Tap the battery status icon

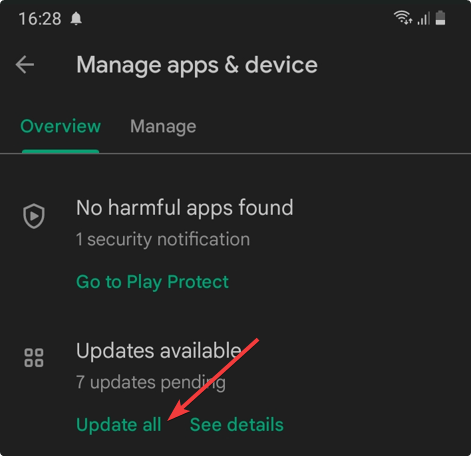440,18
